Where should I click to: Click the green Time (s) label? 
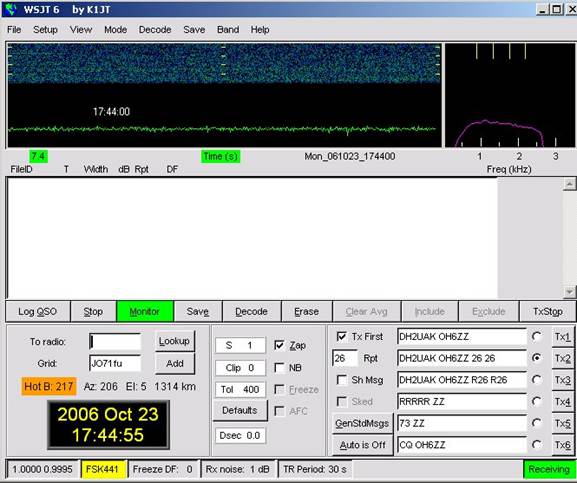pyautogui.click(x=220, y=156)
